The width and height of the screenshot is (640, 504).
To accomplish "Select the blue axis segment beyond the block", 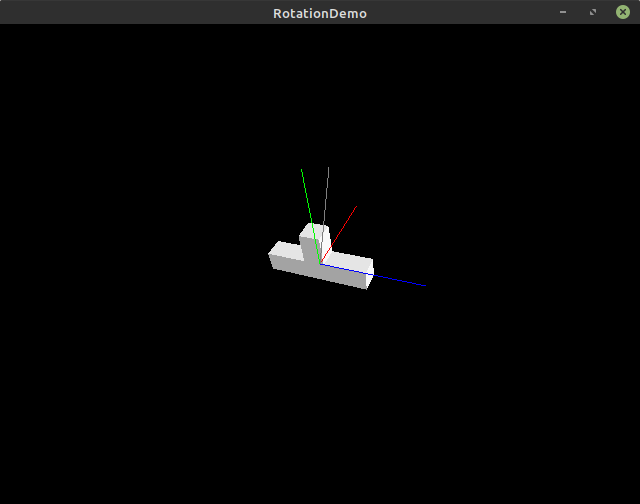I will pos(398,279).
